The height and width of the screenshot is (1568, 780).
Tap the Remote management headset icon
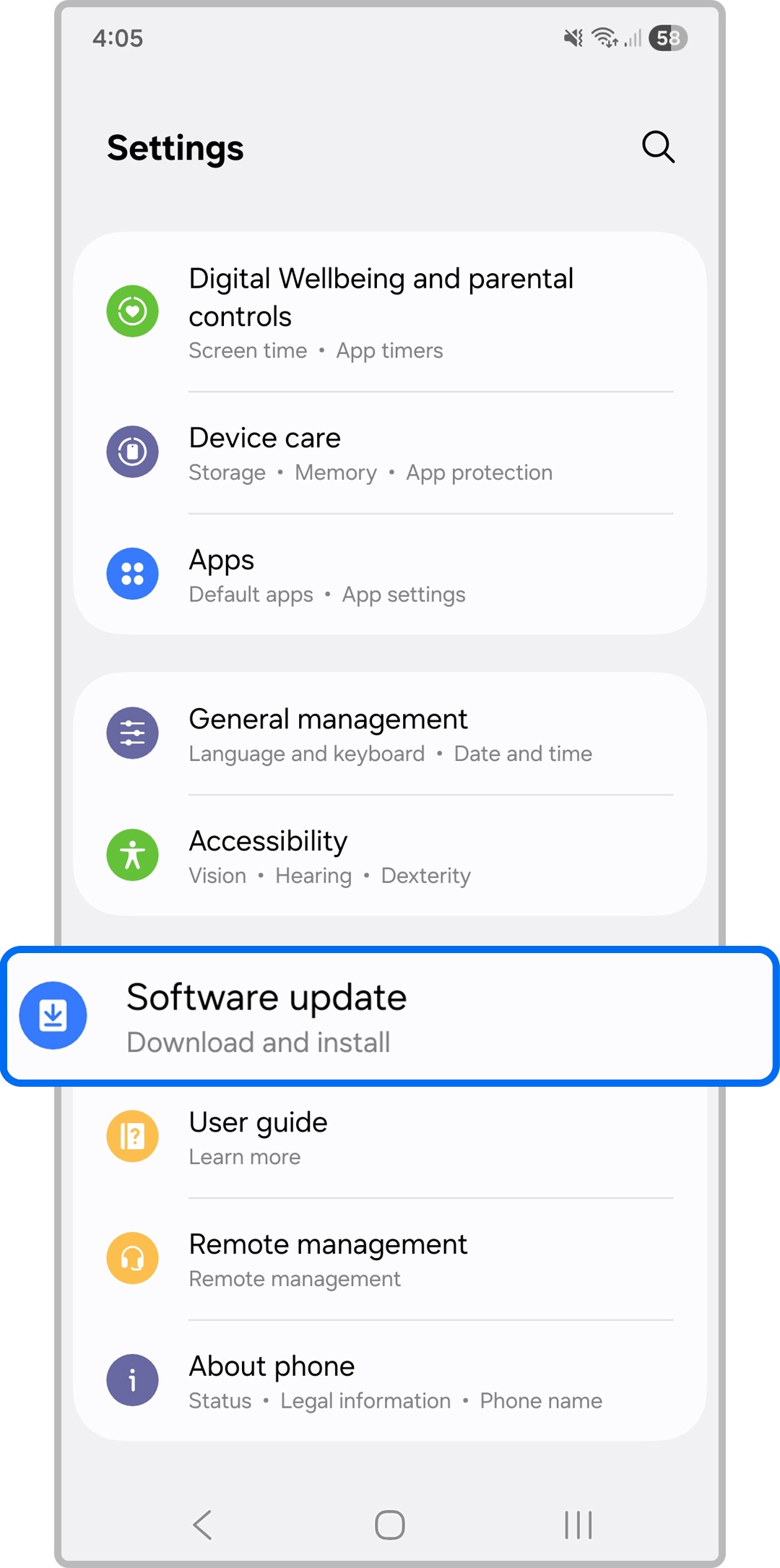pos(132,1258)
